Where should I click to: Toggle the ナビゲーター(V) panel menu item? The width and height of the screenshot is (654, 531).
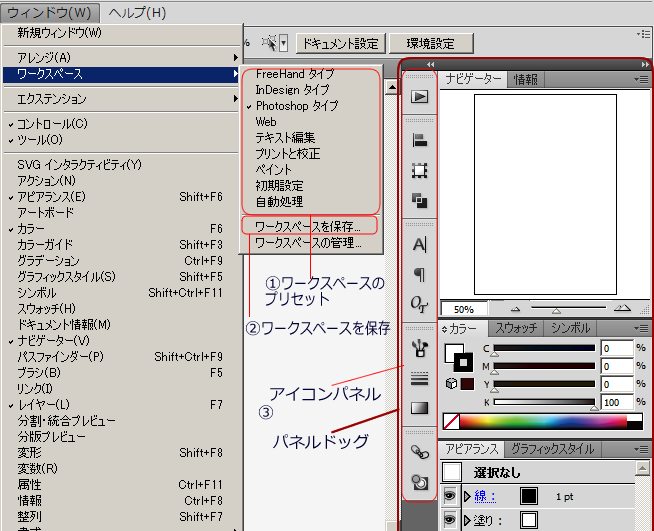121,341
